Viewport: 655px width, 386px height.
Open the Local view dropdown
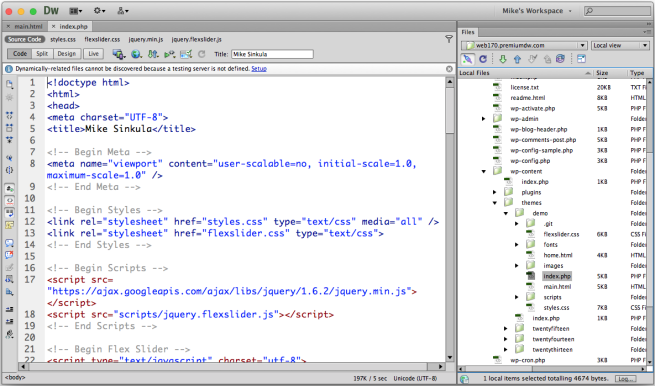pyautogui.click(x=620, y=45)
